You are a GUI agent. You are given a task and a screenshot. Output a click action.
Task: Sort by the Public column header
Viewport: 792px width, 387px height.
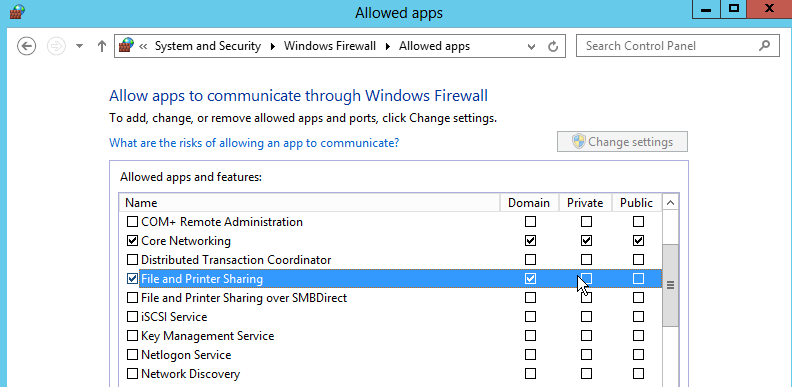click(636, 203)
